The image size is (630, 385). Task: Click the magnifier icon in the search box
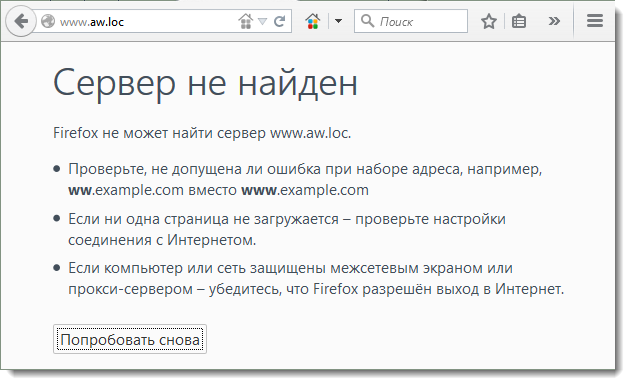pyautogui.click(x=367, y=20)
